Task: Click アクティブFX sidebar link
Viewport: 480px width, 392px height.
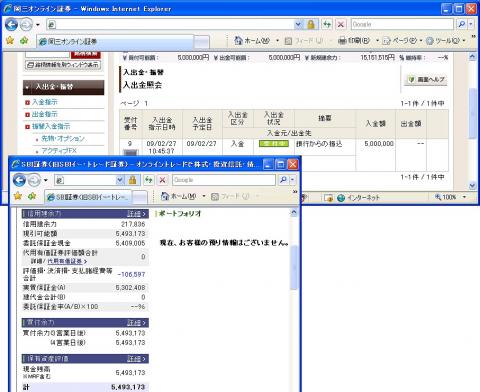Action: click(59, 151)
